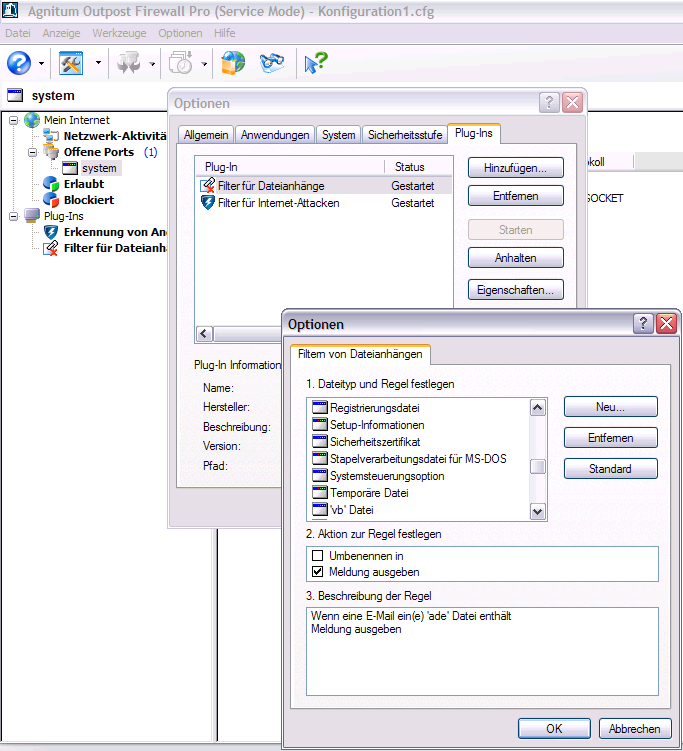The height and width of the screenshot is (751, 683).
Task: Select the Filter für Internet-Attacken row
Action: point(324,203)
